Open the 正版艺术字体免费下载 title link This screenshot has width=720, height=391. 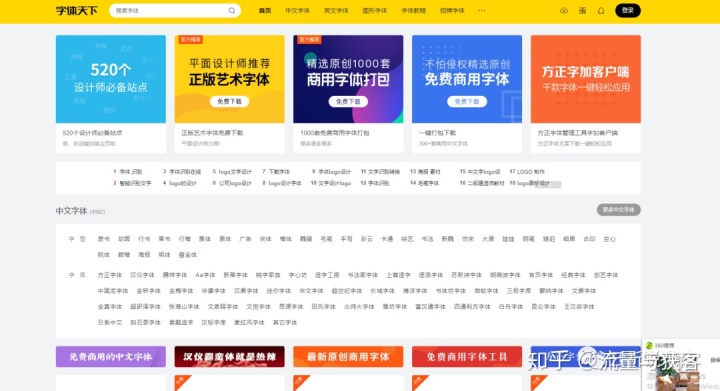coord(212,133)
